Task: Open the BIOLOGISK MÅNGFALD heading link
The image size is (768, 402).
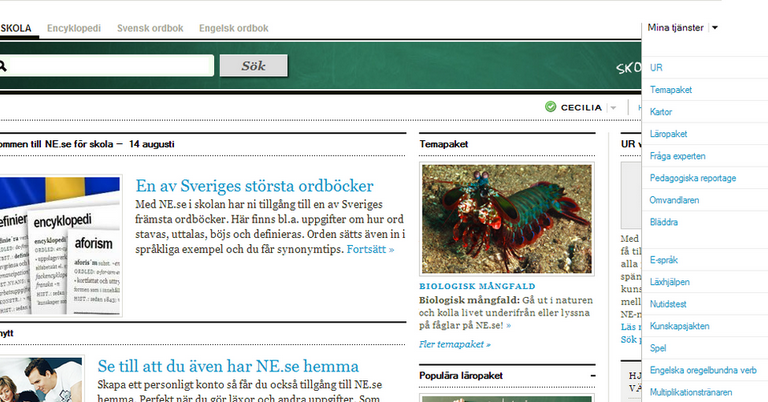Action: 477,286
